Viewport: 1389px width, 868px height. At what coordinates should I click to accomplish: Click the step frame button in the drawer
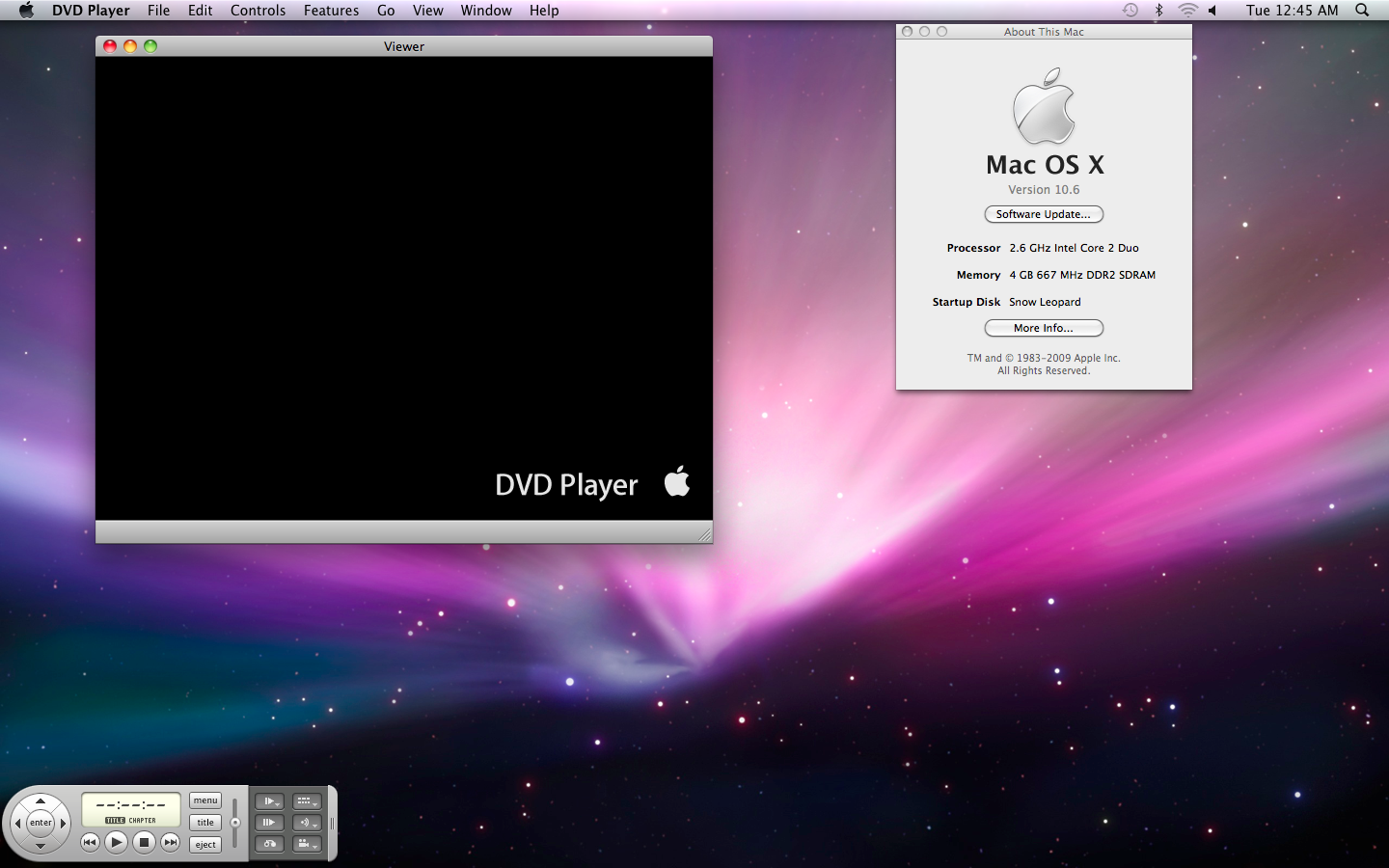coord(269,823)
